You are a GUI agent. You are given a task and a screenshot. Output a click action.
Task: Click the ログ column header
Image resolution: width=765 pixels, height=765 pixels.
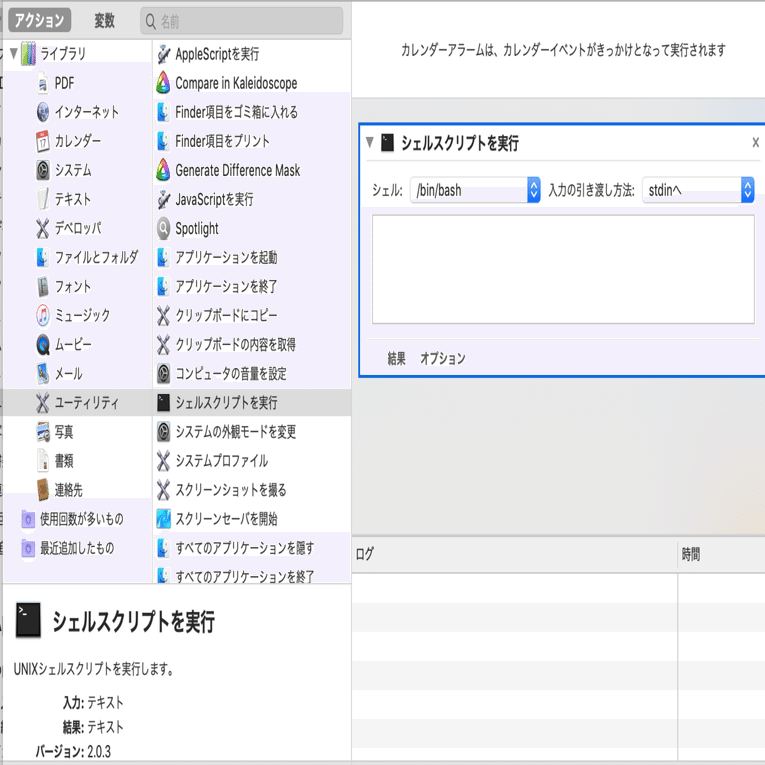tap(514, 554)
